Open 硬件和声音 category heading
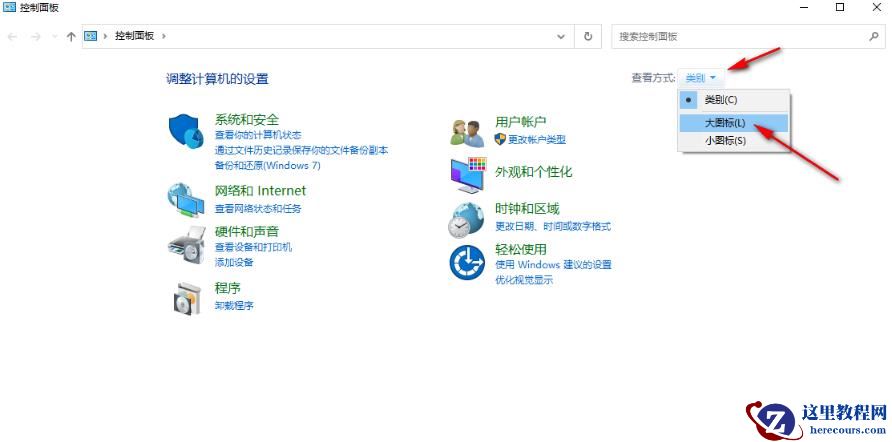Image resolution: width=892 pixels, height=442 pixels. tap(247, 232)
